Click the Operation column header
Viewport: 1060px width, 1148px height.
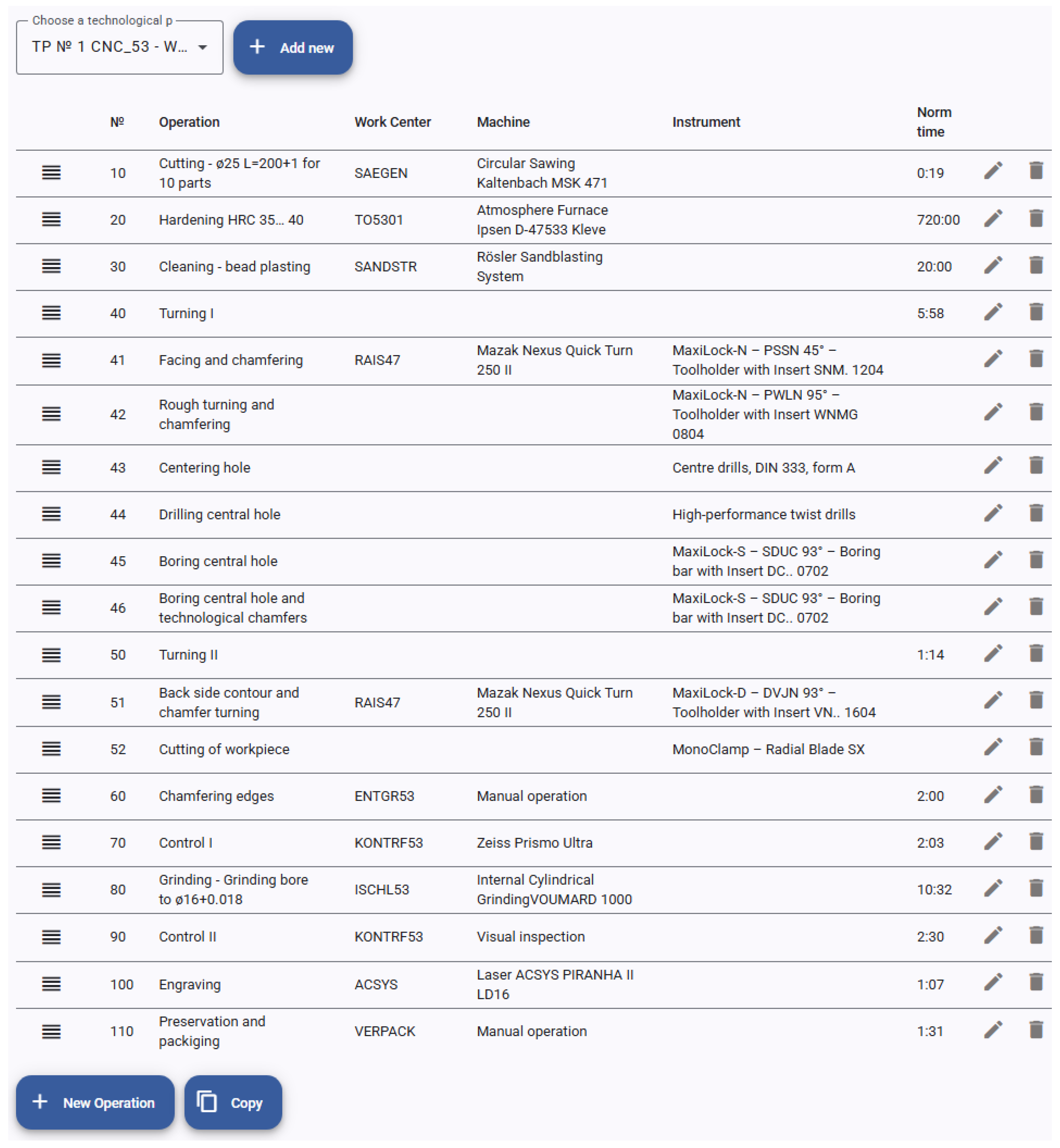pos(189,122)
